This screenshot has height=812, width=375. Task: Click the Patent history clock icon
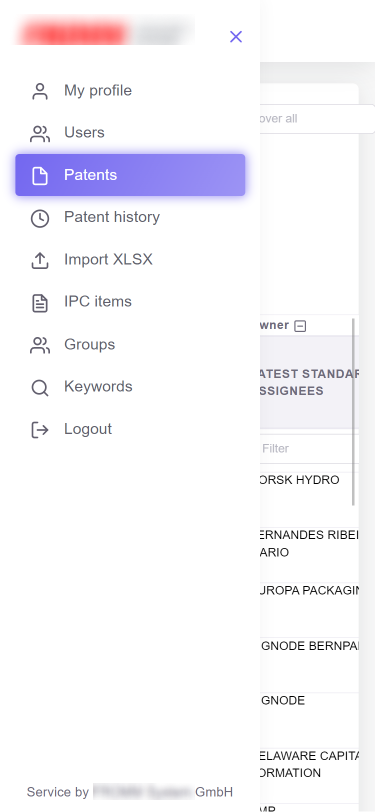40,218
